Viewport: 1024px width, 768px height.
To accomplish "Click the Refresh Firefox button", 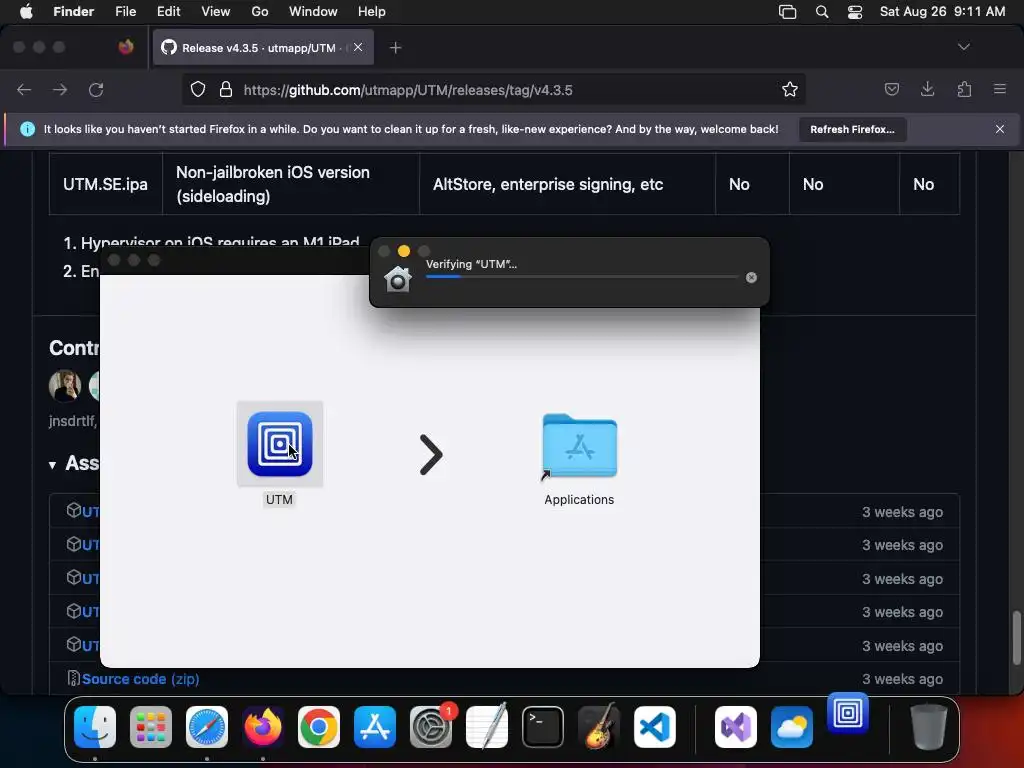I will click(852, 129).
